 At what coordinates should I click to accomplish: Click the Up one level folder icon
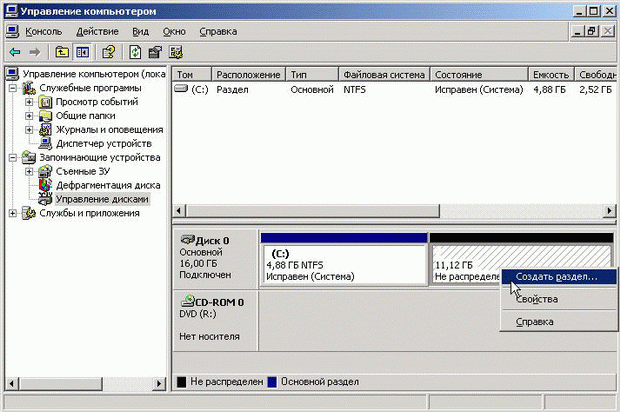62,52
